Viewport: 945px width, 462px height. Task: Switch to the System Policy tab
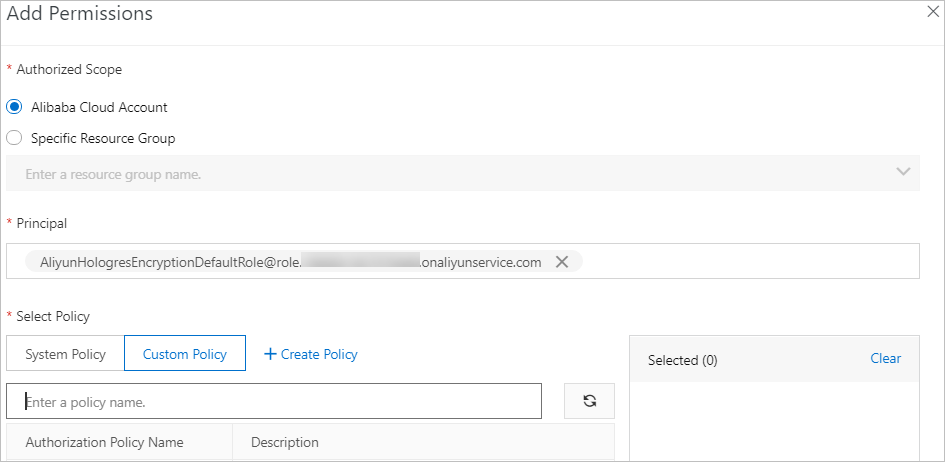(x=65, y=354)
